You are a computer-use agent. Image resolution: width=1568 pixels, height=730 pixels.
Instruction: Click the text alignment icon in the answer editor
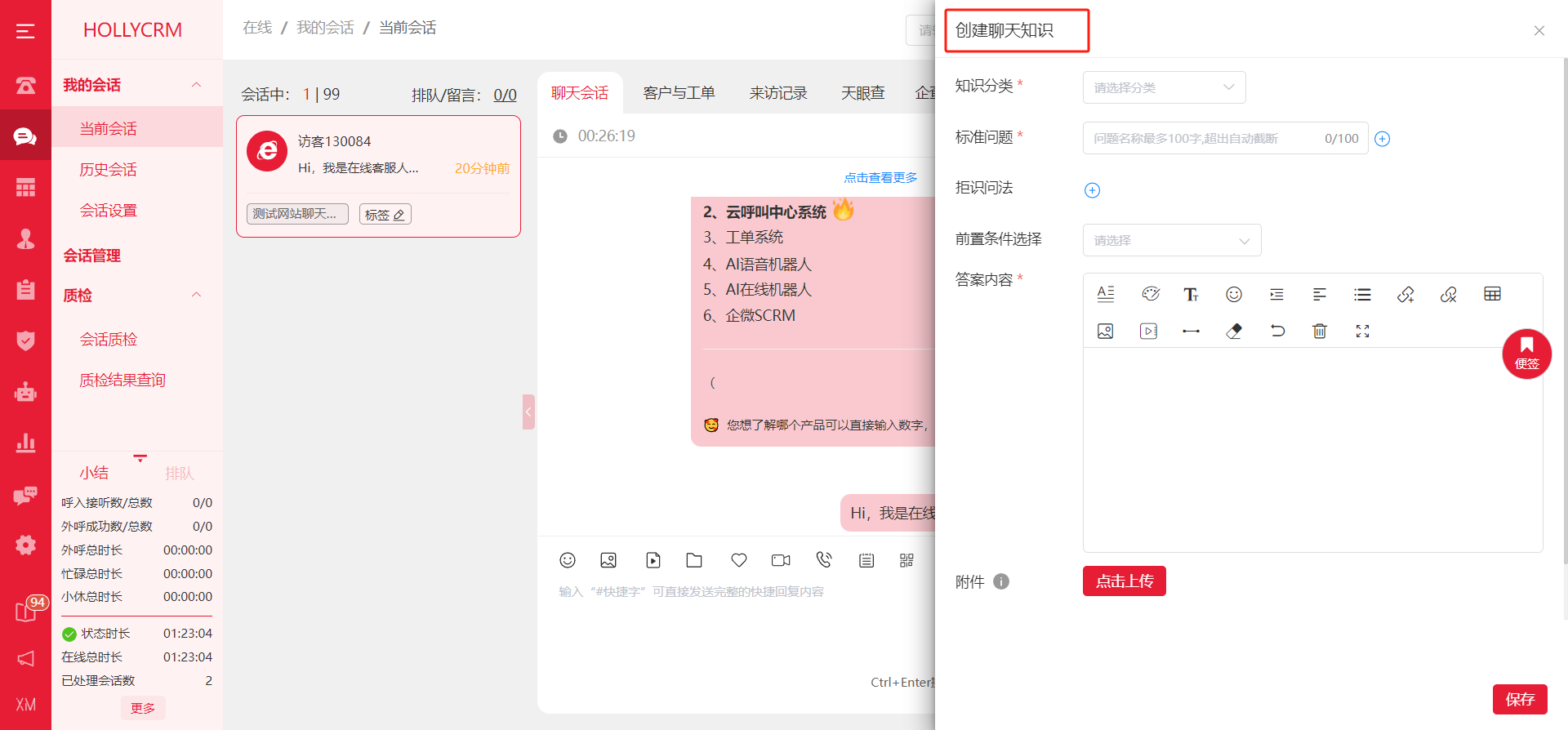pos(1320,294)
